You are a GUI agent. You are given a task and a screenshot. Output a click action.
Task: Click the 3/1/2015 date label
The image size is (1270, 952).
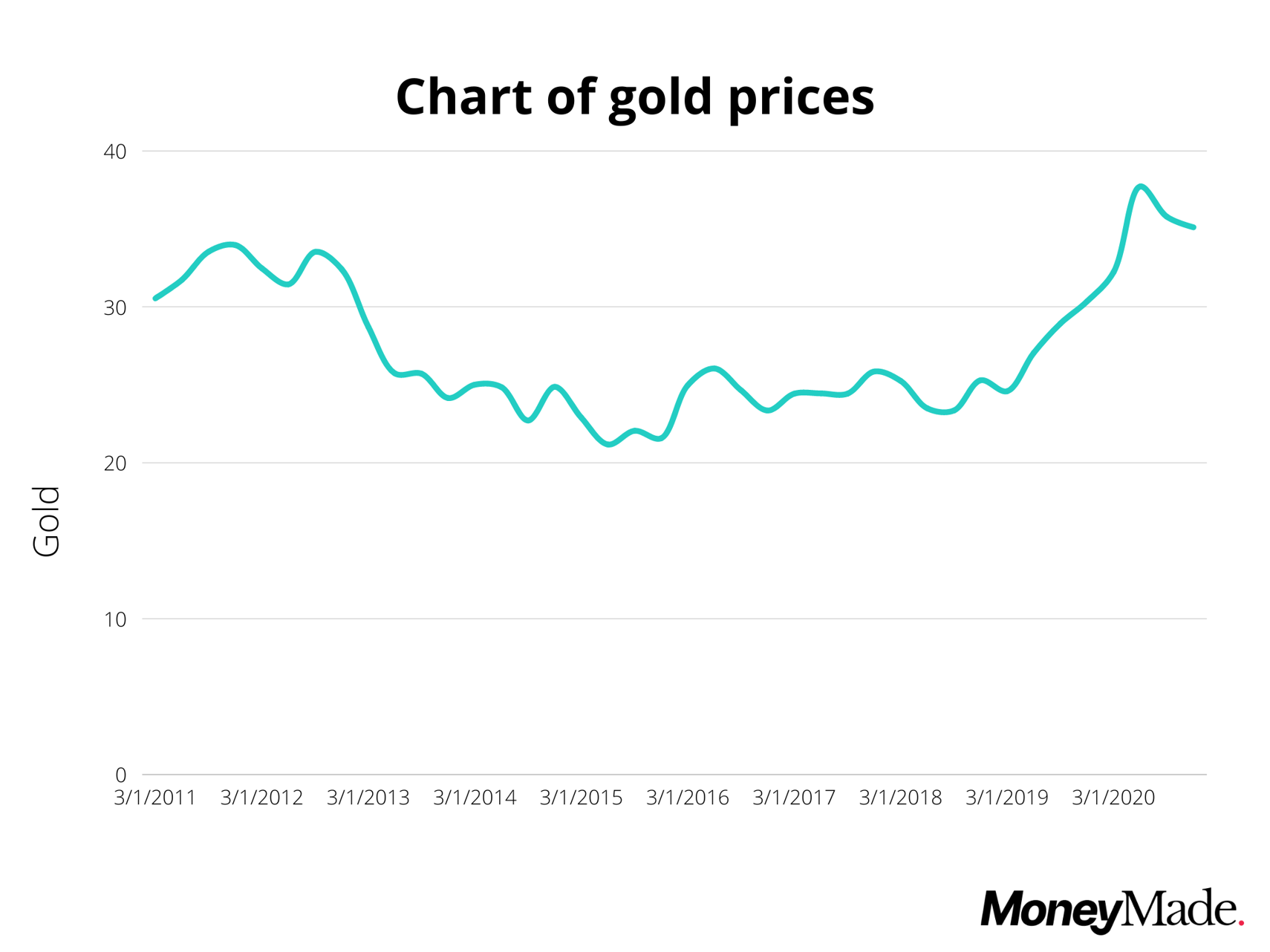(581, 798)
